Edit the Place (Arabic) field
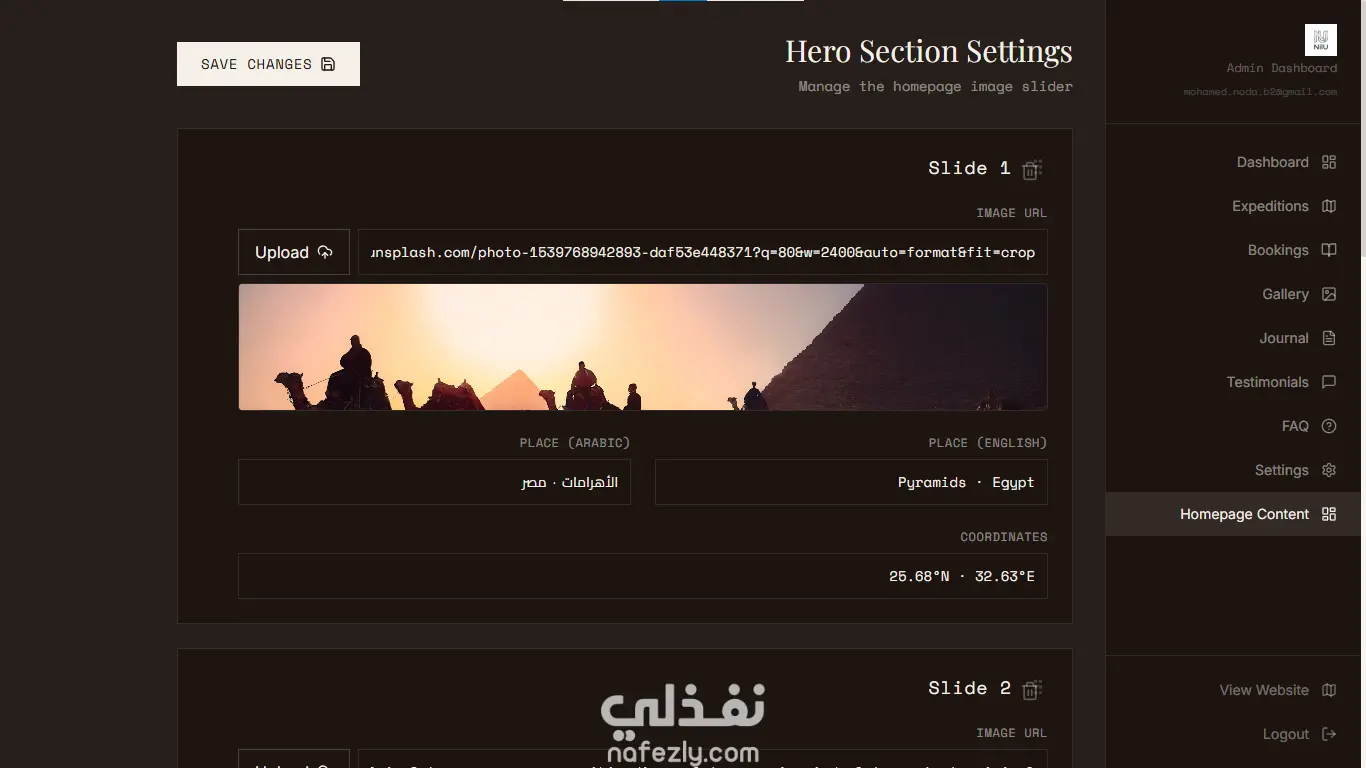The width and height of the screenshot is (1366, 768). pos(434,482)
